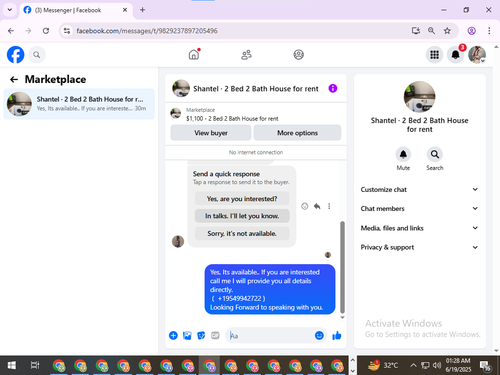This screenshot has height=375, width=500.
Task: Choose a GIF icon in composer
Action: pyautogui.click(x=215, y=335)
